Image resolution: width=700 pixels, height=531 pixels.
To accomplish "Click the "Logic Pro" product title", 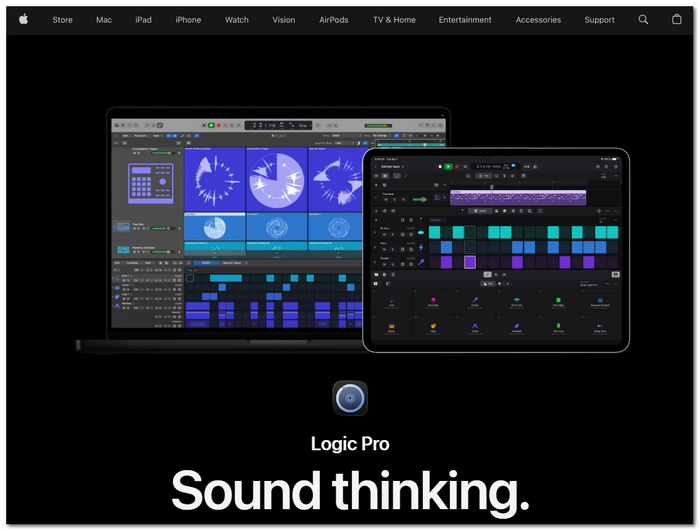I will [x=350, y=443].
